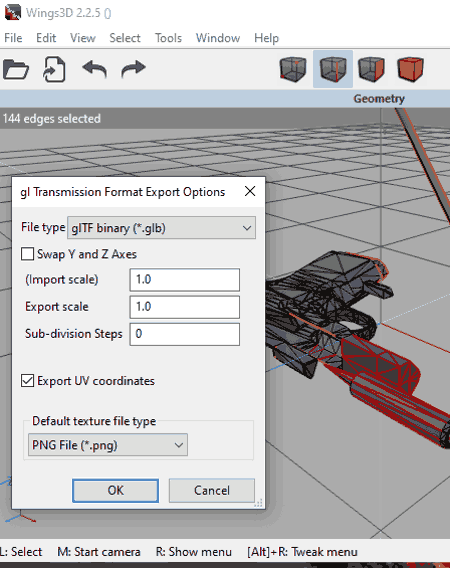Uncheck Export UV coordinates

28,381
